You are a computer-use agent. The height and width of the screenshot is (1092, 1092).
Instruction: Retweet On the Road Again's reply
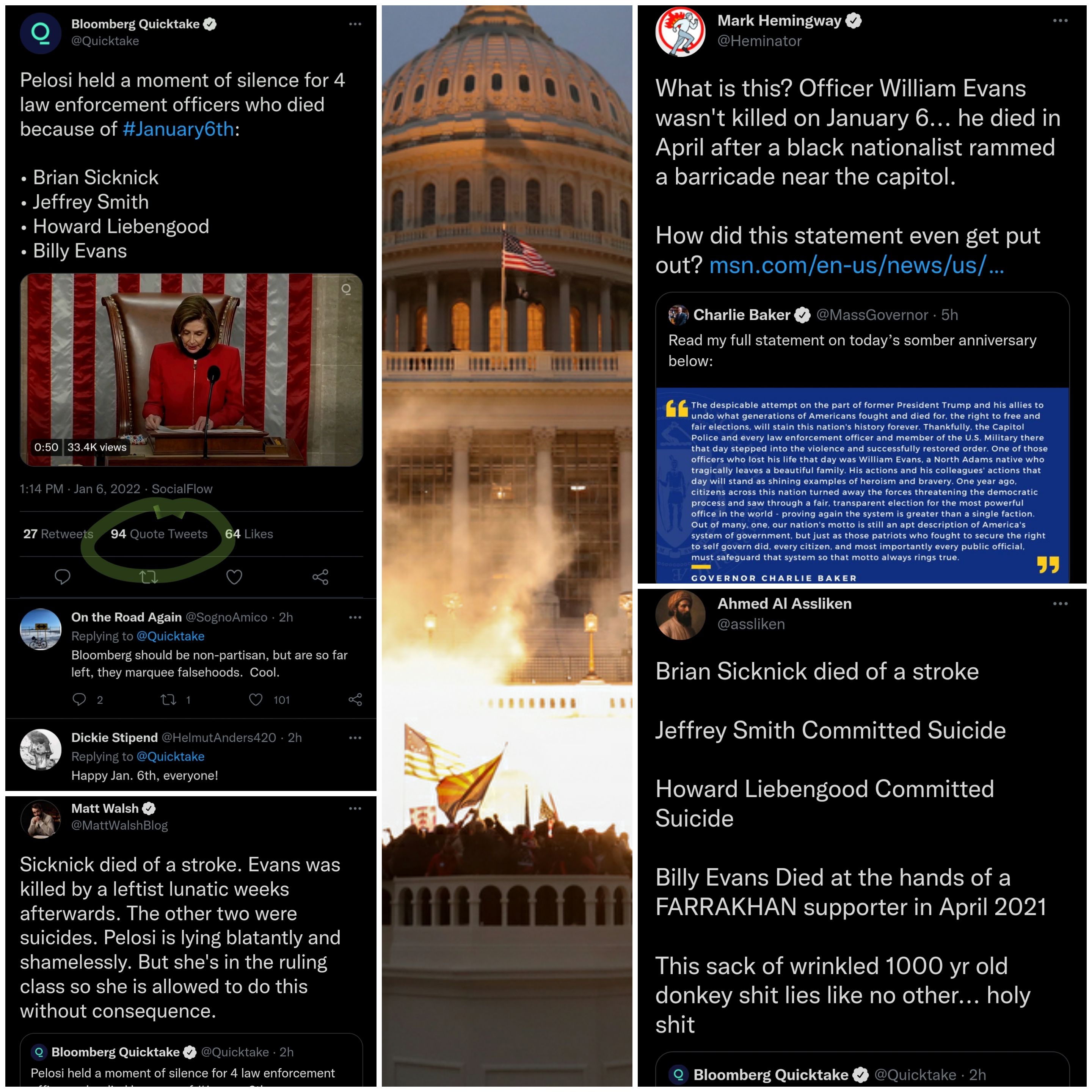point(168,700)
